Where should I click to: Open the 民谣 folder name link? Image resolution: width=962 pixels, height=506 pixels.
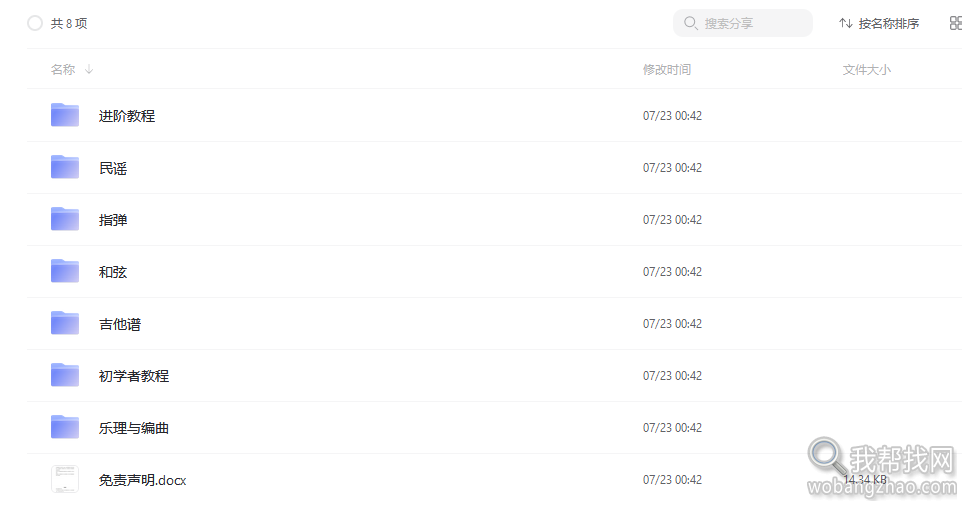pos(113,168)
